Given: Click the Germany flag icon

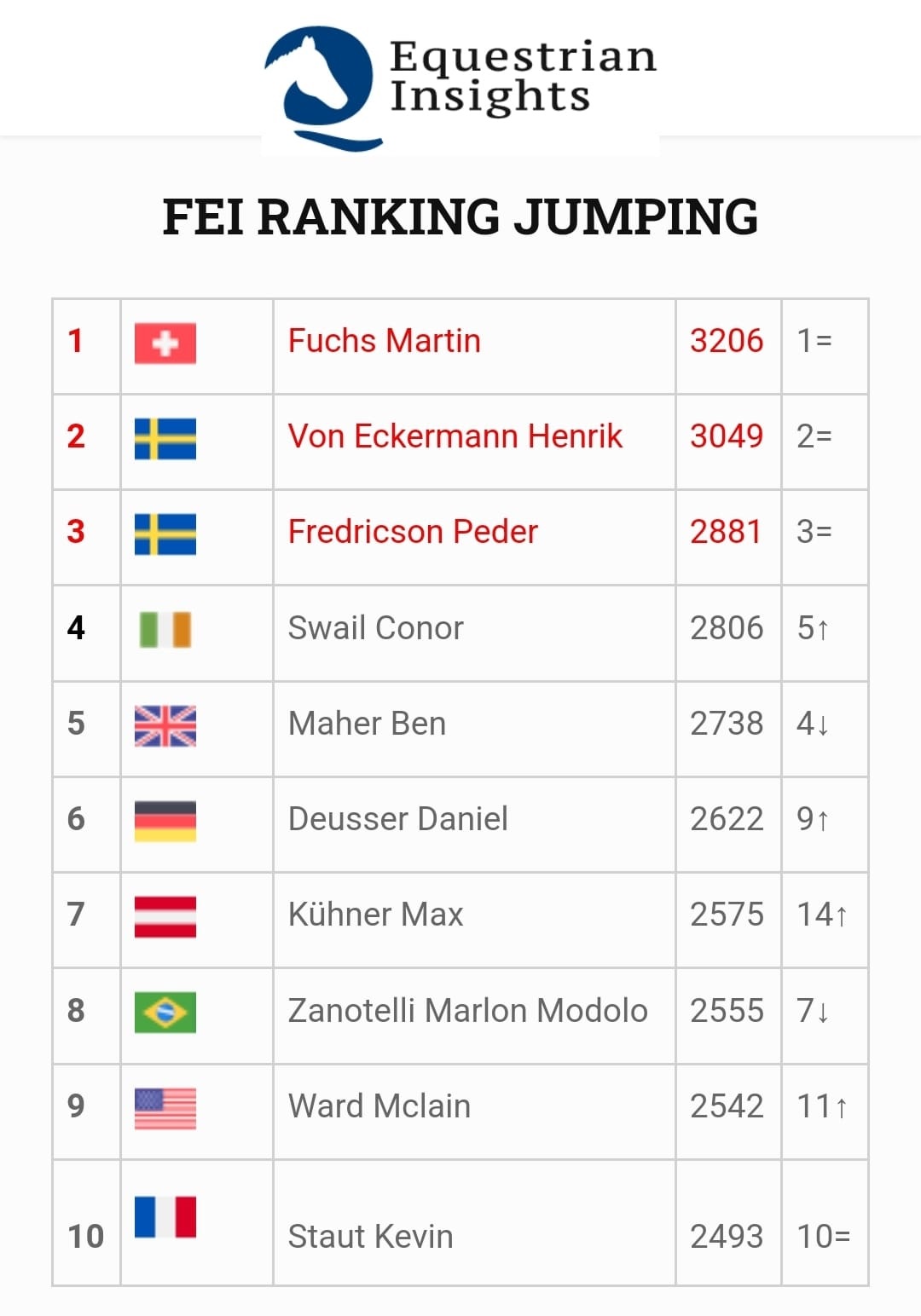Looking at the screenshot, I should pos(165,821).
